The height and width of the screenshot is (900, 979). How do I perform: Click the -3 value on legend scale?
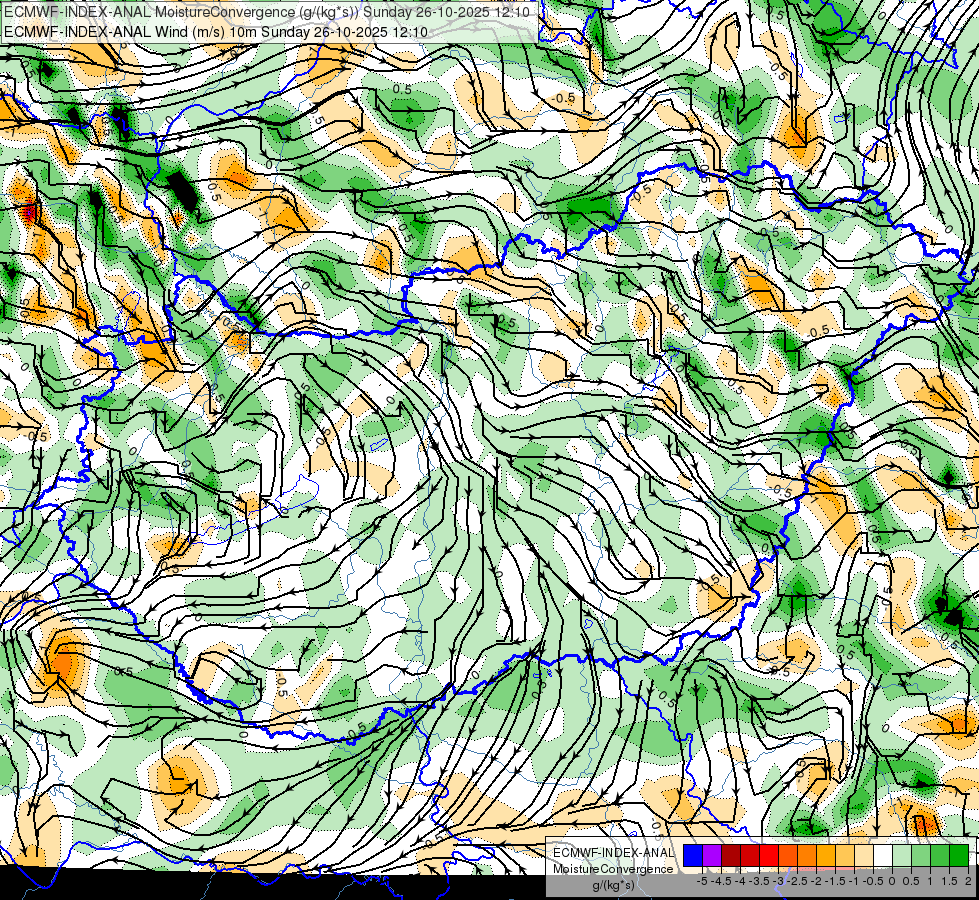click(x=779, y=881)
